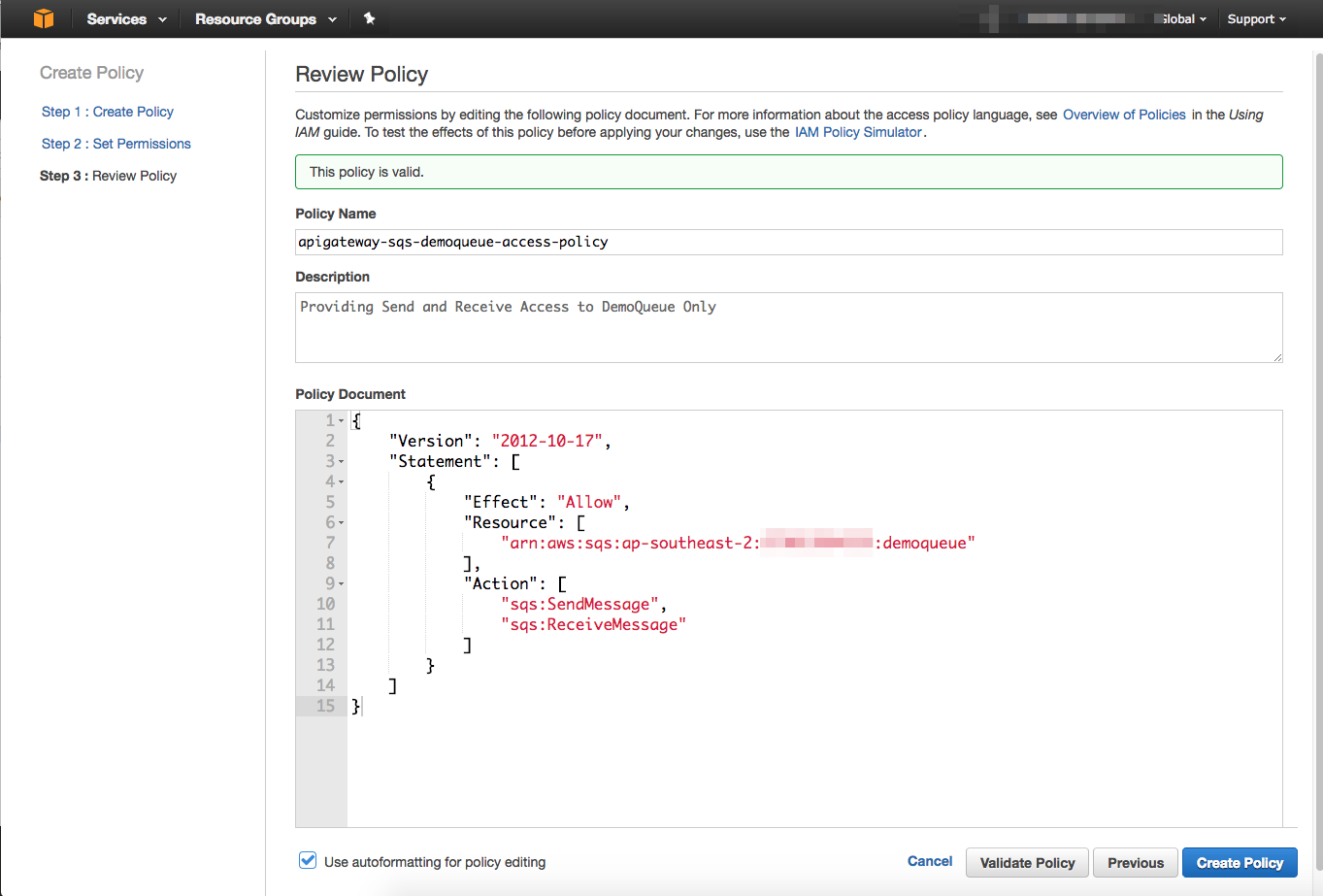This screenshot has height=896, width=1323.
Task: Click inside the Description text area
Action: (788, 328)
